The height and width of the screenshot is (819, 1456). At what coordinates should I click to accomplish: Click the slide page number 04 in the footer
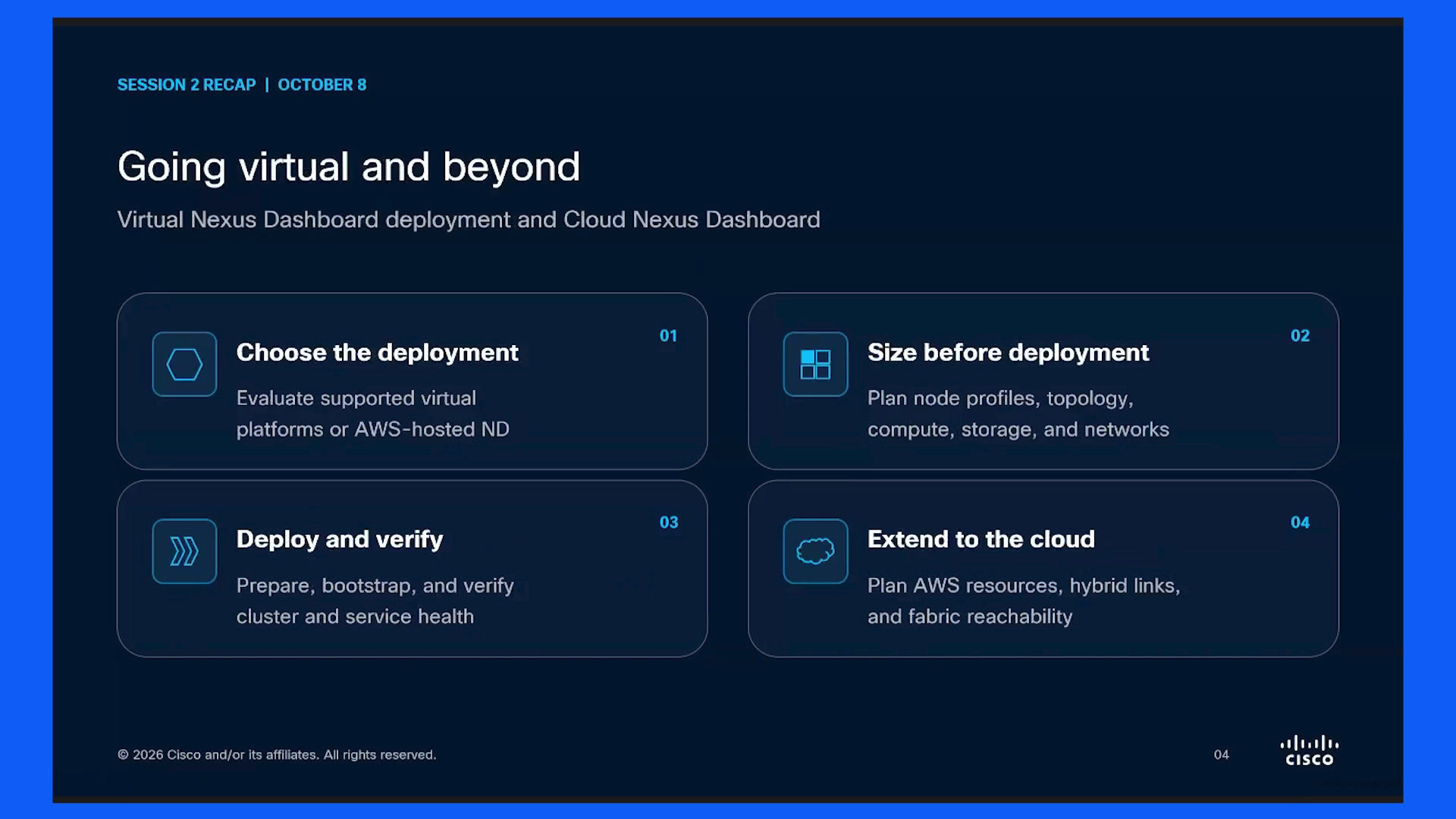[x=1221, y=755]
